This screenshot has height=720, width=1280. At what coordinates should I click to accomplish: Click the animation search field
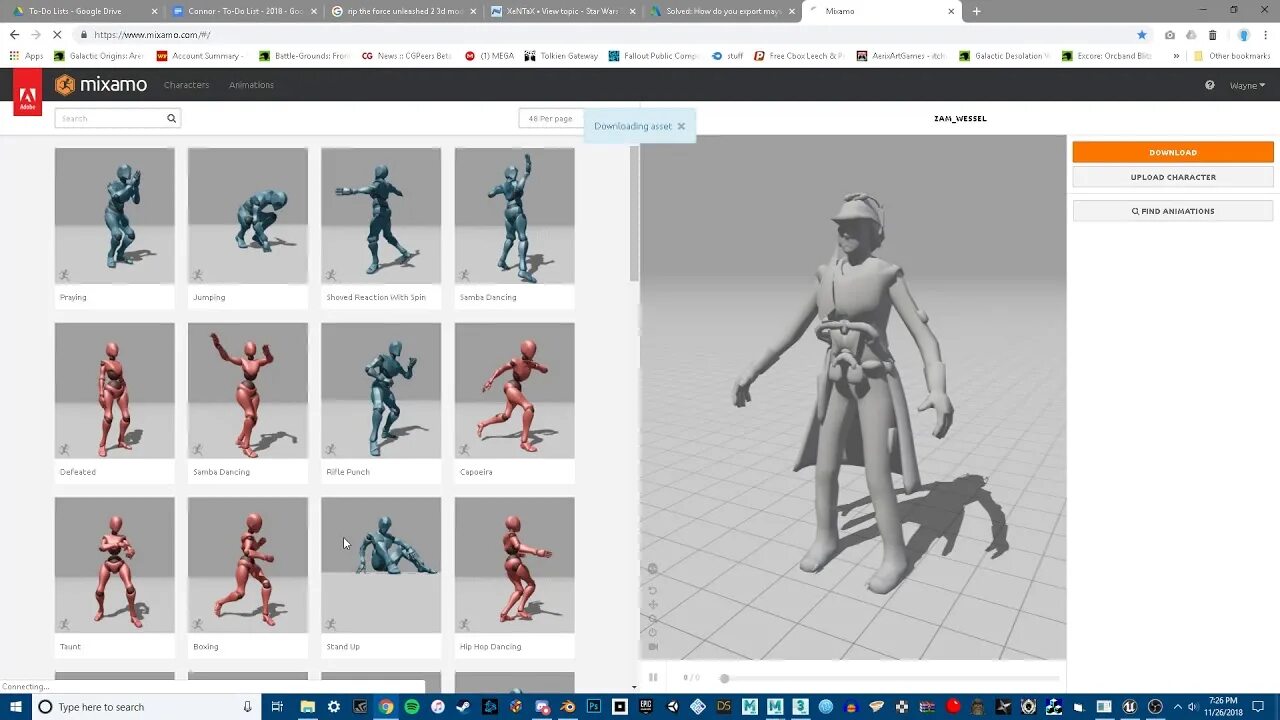click(117, 118)
